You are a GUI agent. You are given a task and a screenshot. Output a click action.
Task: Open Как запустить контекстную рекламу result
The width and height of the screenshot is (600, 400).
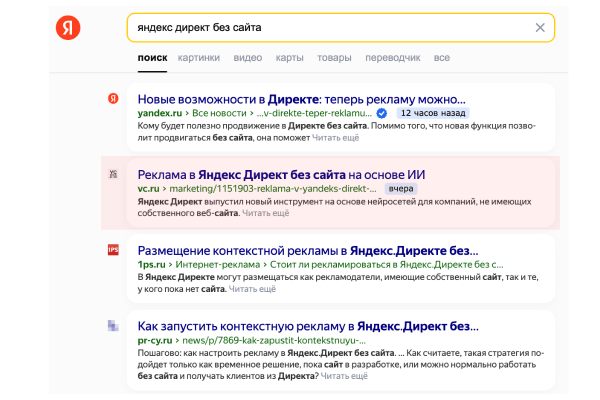pos(308,327)
